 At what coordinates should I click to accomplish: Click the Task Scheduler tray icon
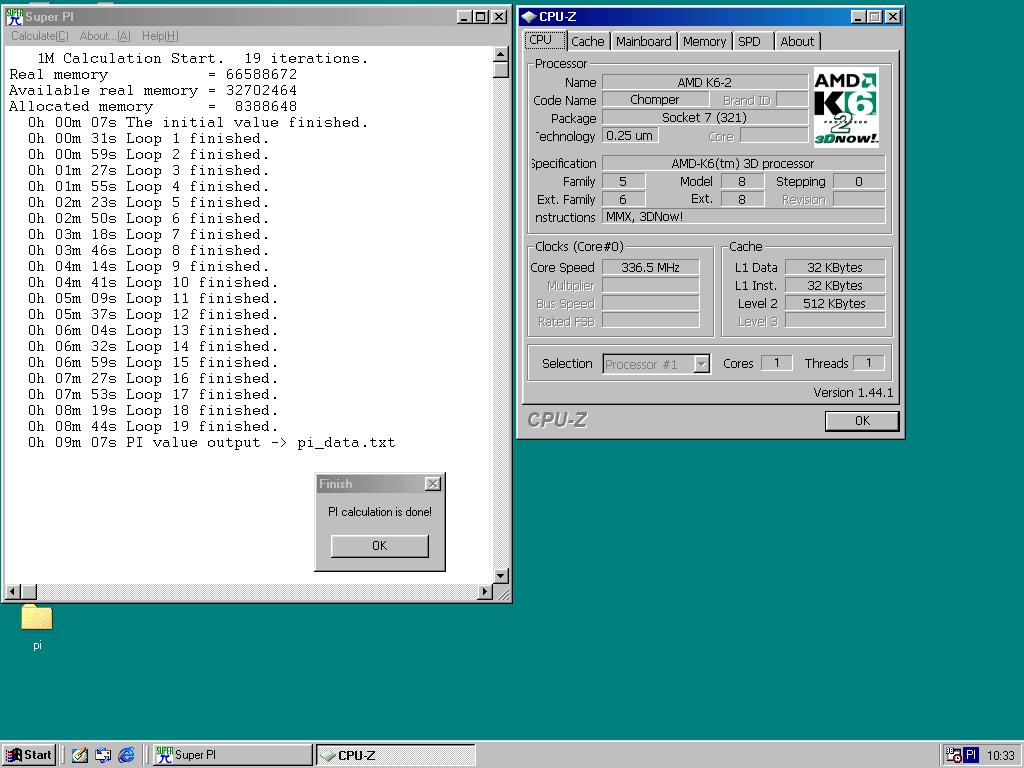[x=953, y=755]
